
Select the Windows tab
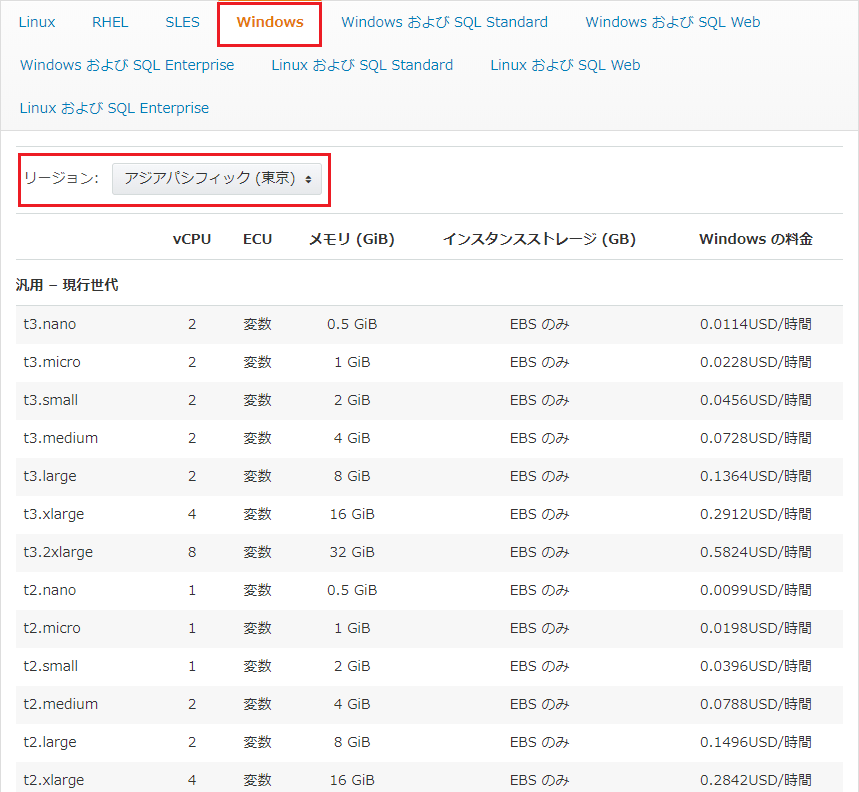(x=270, y=22)
